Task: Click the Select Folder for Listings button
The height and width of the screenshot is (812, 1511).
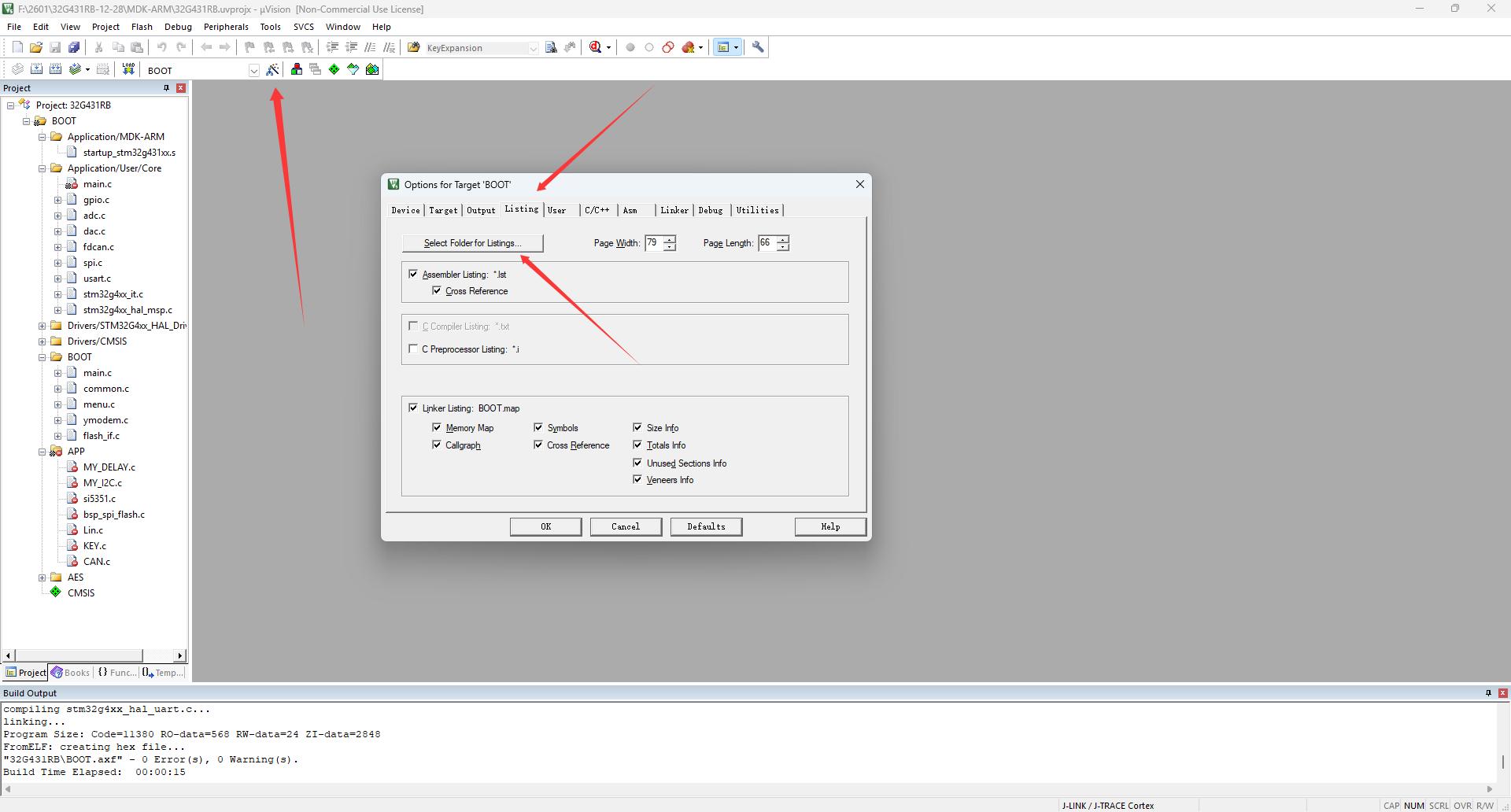Action: (472, 243)
